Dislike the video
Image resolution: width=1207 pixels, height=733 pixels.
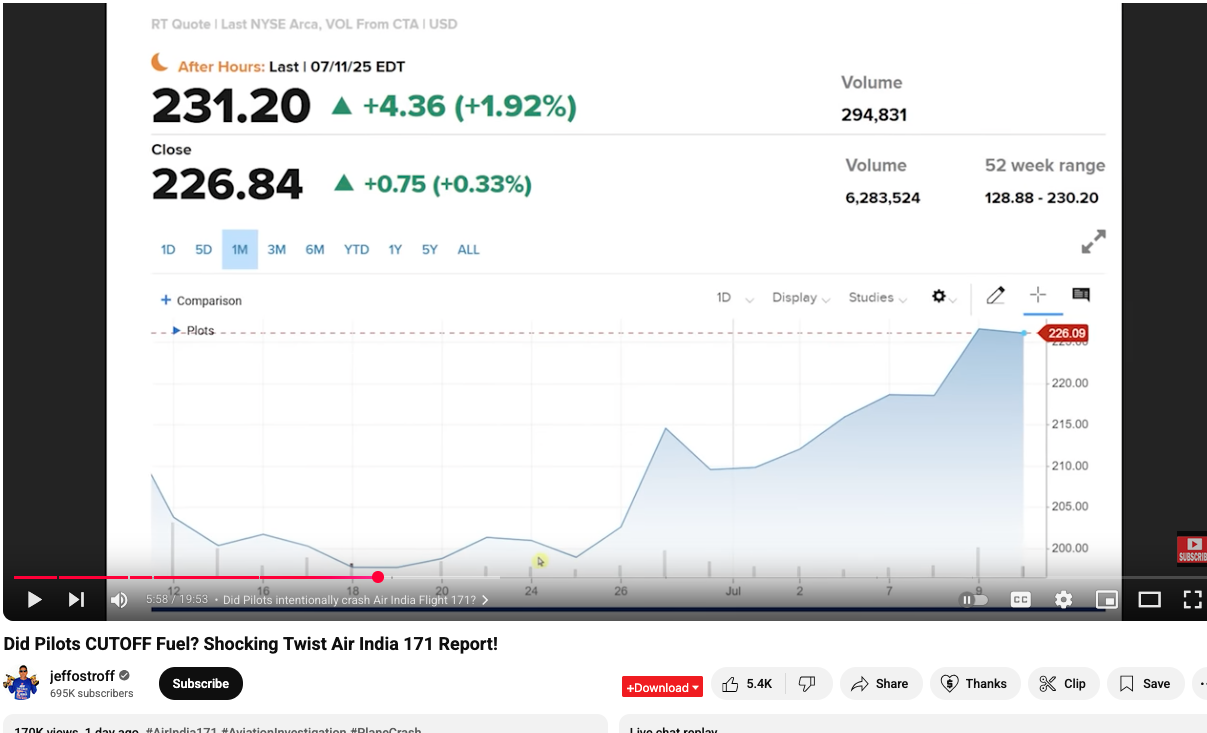808,684
